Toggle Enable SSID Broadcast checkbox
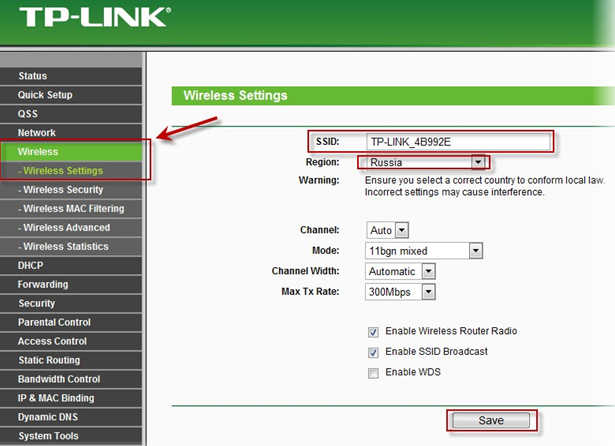The image size is (615, 446). pos(373,353)
